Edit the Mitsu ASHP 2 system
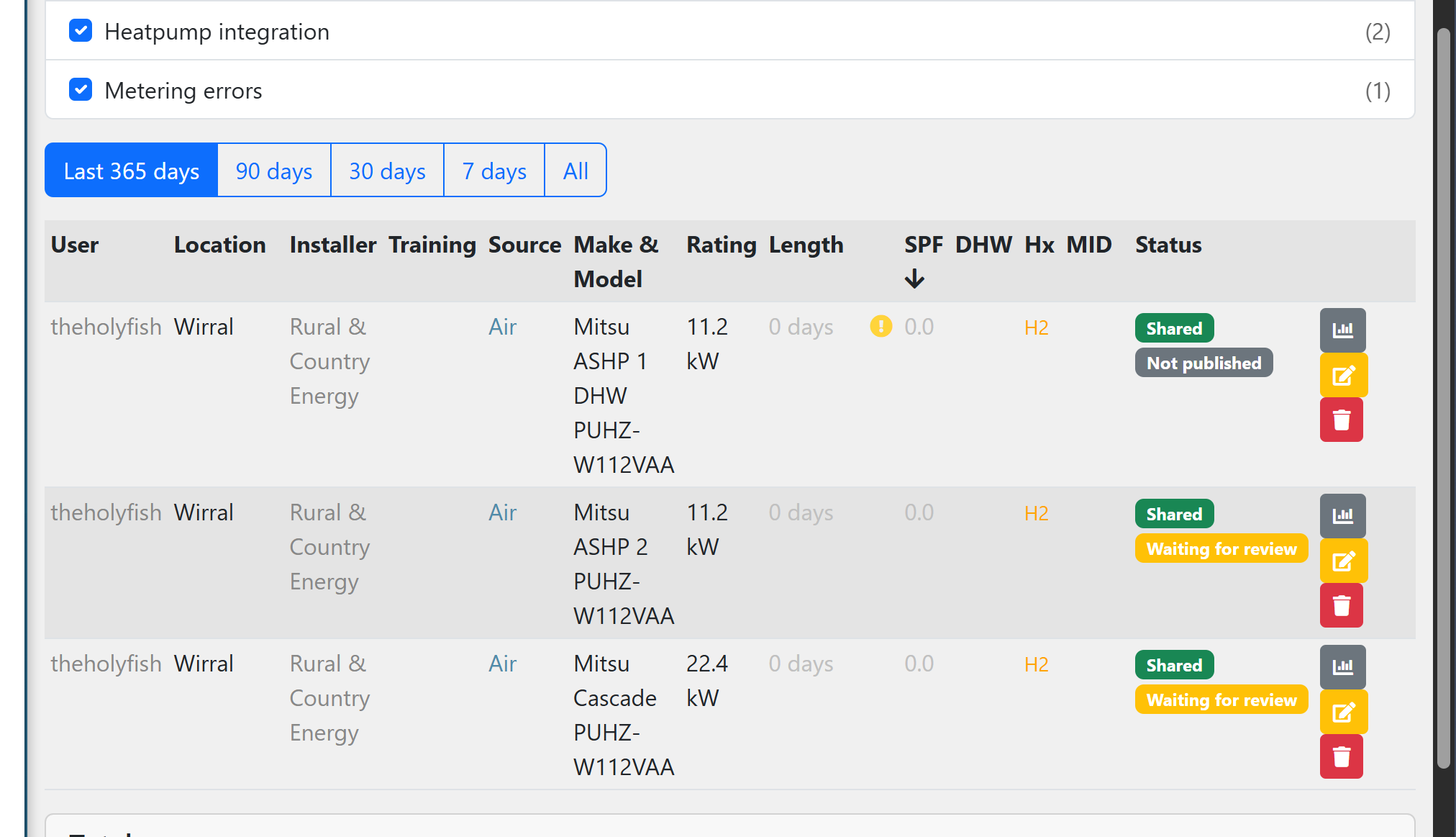Image resolution: width=1456 pixels, height=837 pixels. click(1342, 561)
